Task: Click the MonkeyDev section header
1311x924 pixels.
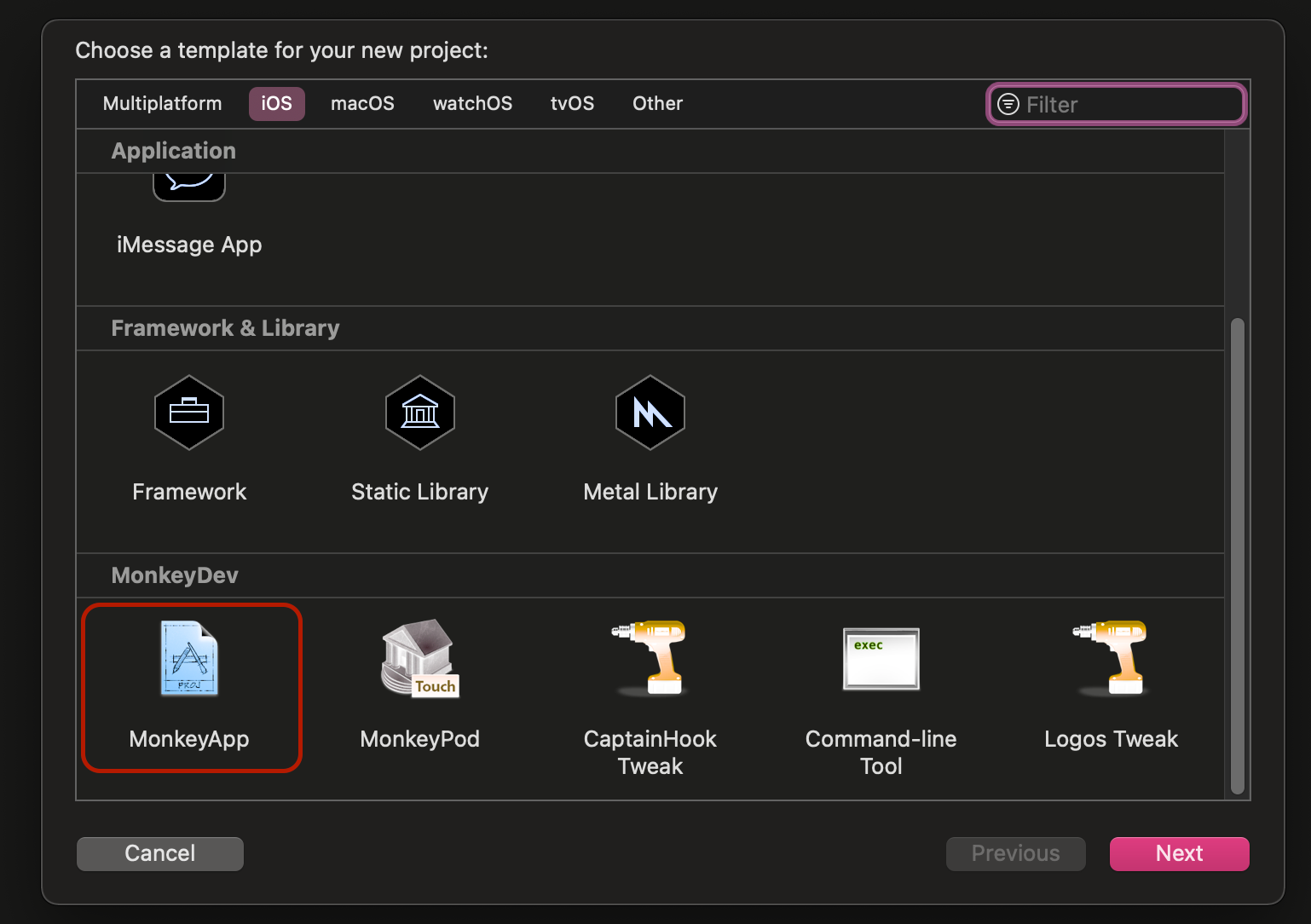Action: click(175, 575)
